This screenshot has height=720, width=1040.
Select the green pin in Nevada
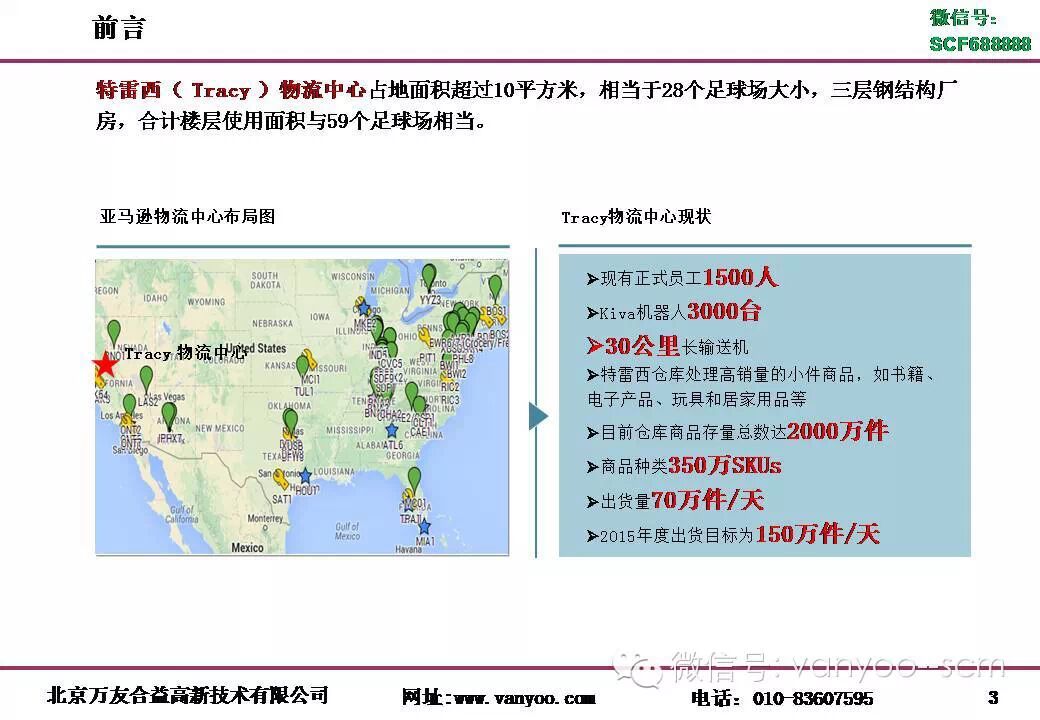point(114,333)
